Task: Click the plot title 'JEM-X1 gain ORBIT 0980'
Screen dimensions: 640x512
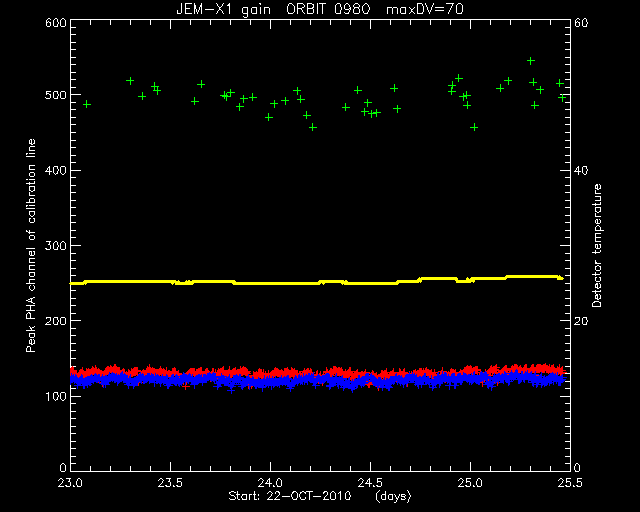Action: (x=273, y=9)
